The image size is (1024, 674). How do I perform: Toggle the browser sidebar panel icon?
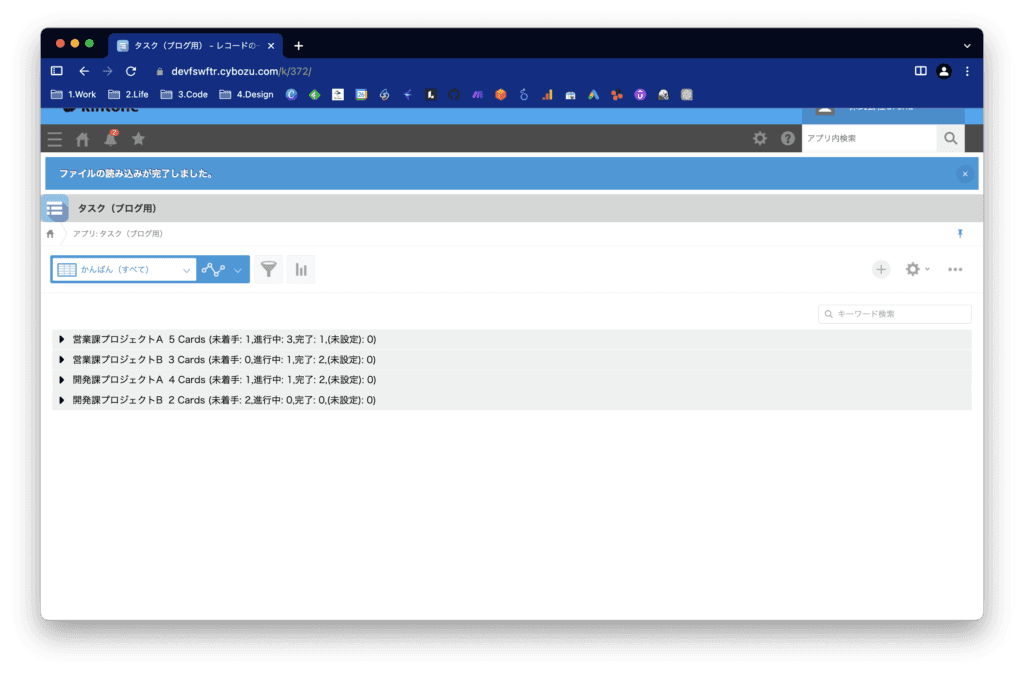click(57, 71)
